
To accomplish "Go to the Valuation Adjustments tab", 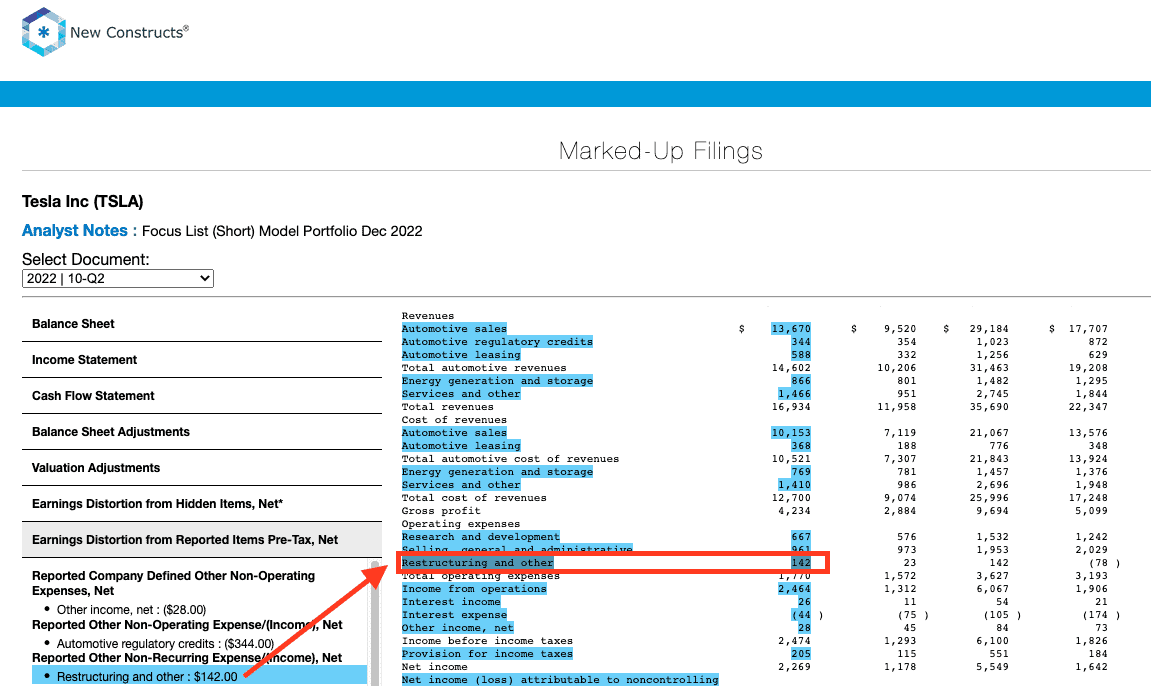I will coord(202,467).
